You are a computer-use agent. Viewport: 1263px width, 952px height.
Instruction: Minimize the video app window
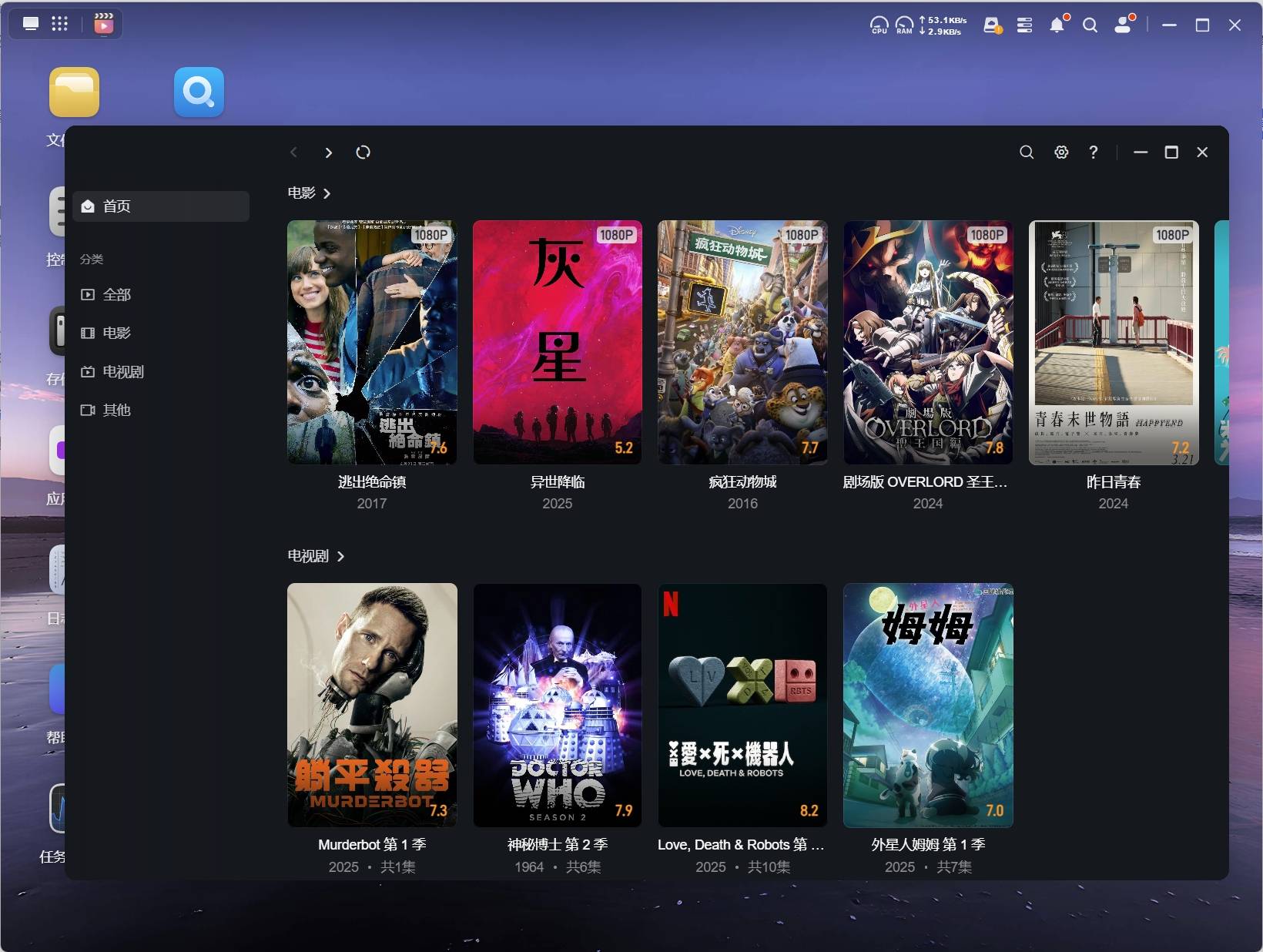(1141, 153)
